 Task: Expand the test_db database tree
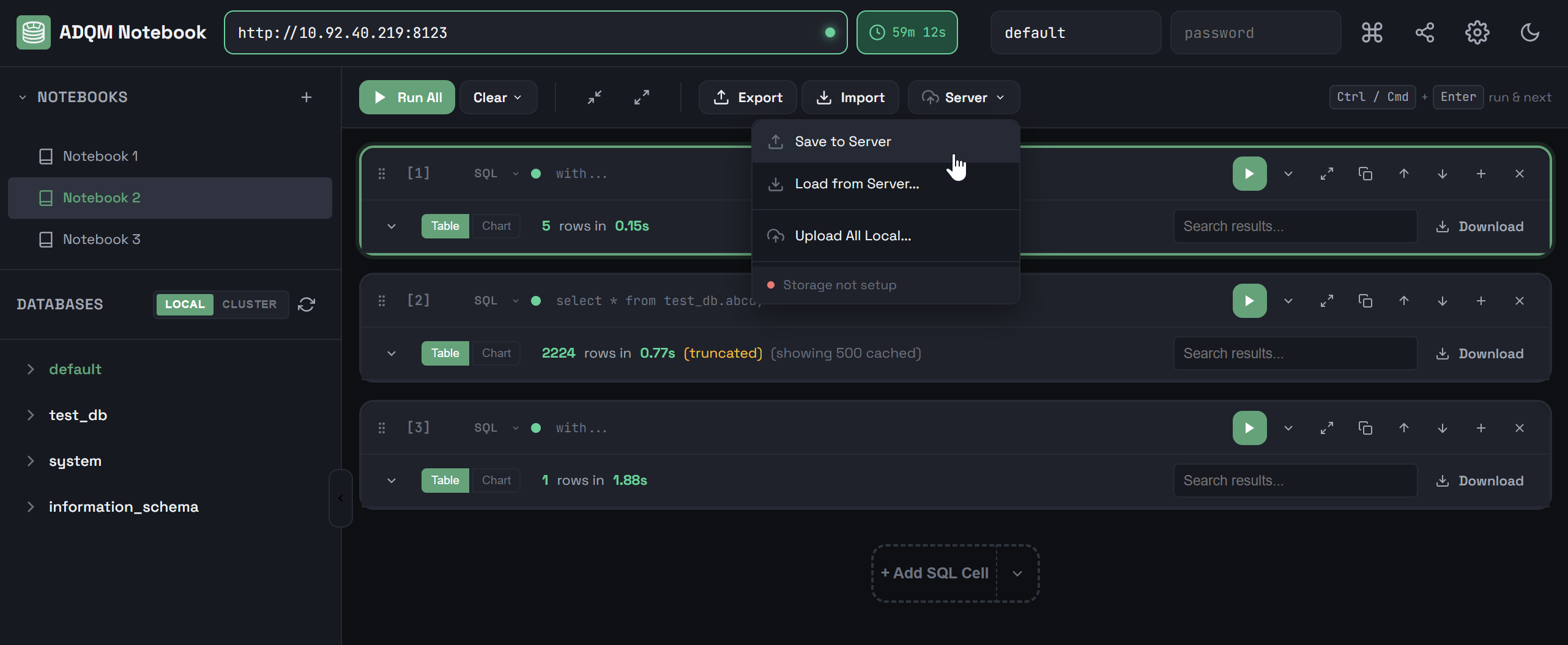[x=31, y=415]
